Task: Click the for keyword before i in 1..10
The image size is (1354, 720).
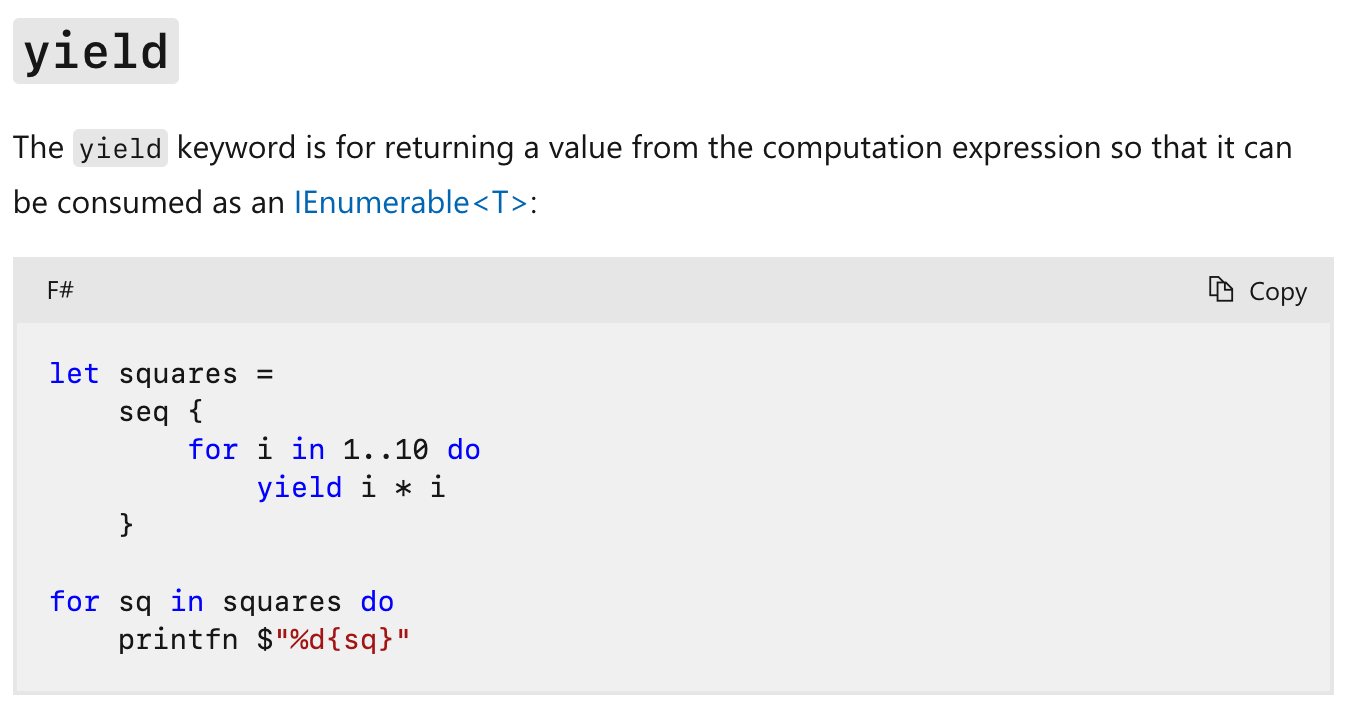Action: 213,450
